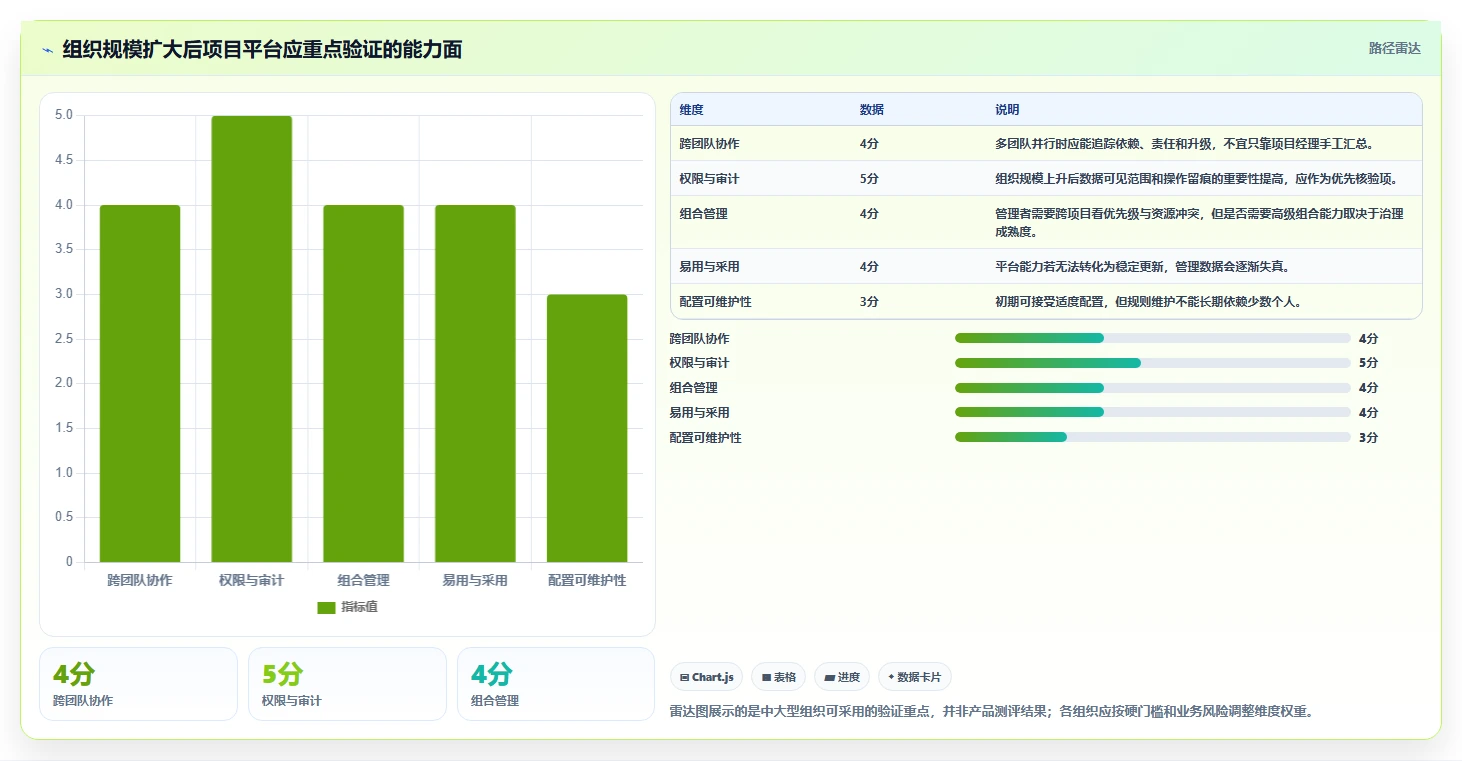Select the 数据卡片 tag chip
Image resolution: width=1462 pixels, height=761 pixels.
tap(915, 677)
